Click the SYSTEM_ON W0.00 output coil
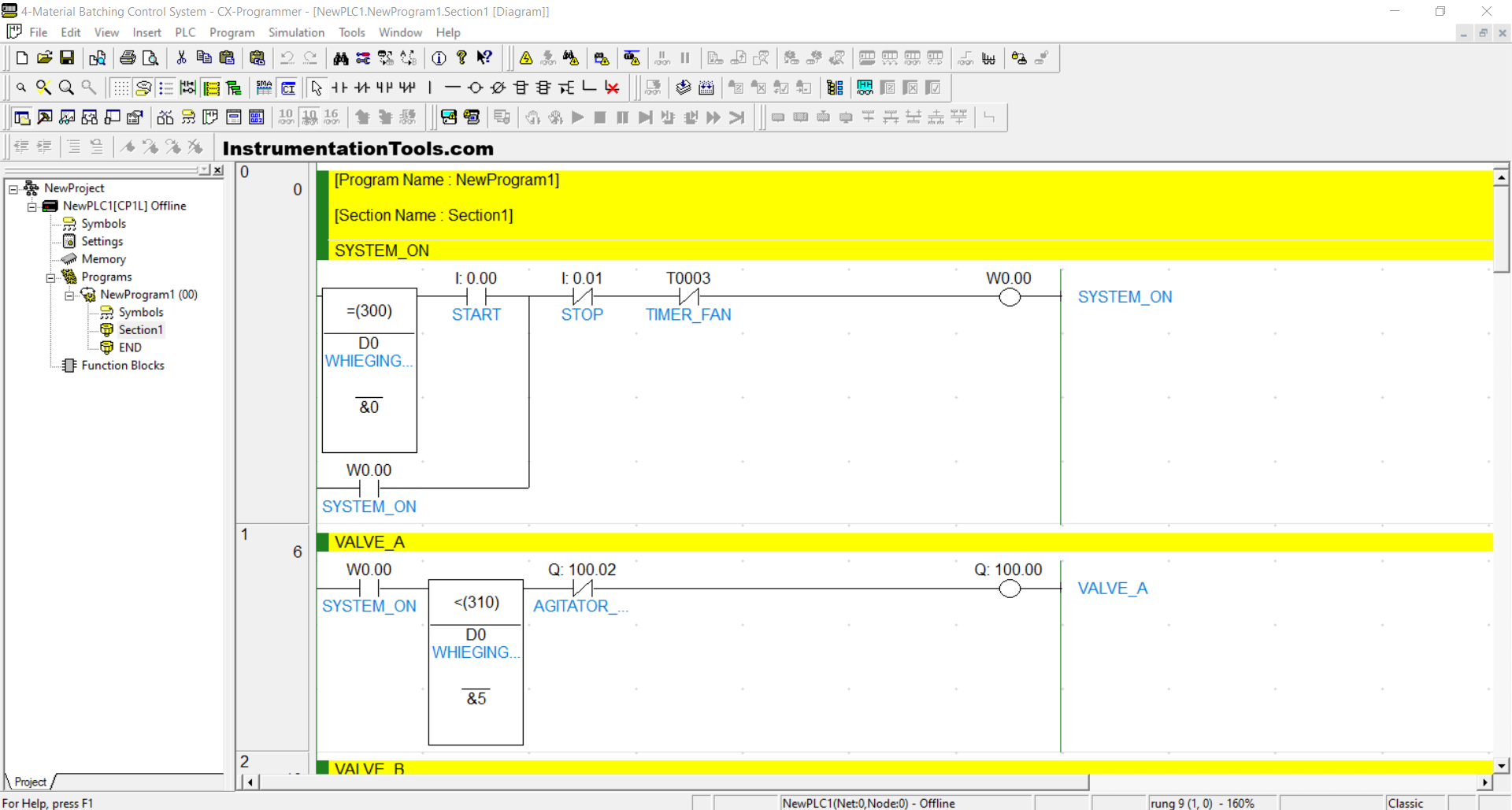 click(1010, 297)
